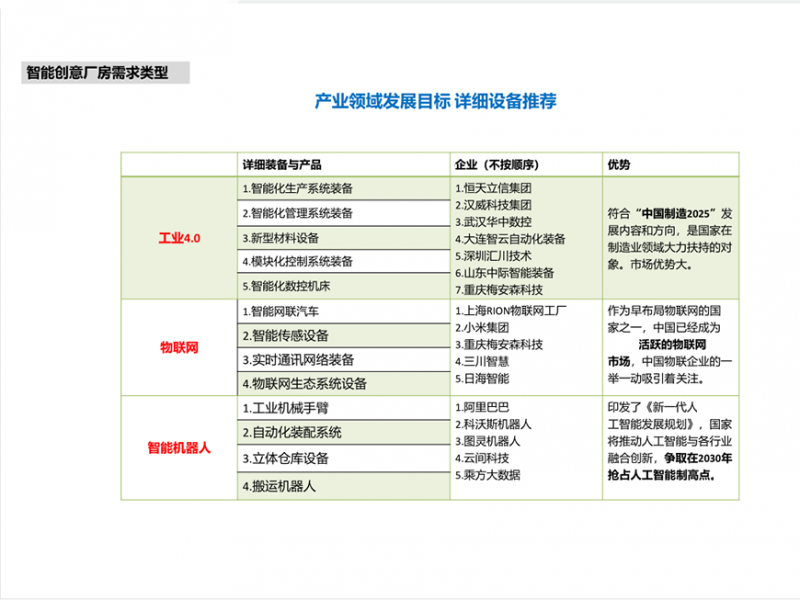Screen dimensions: 800x600
Task: Select the category cell 智能机器人
Action: click(179, 448)
